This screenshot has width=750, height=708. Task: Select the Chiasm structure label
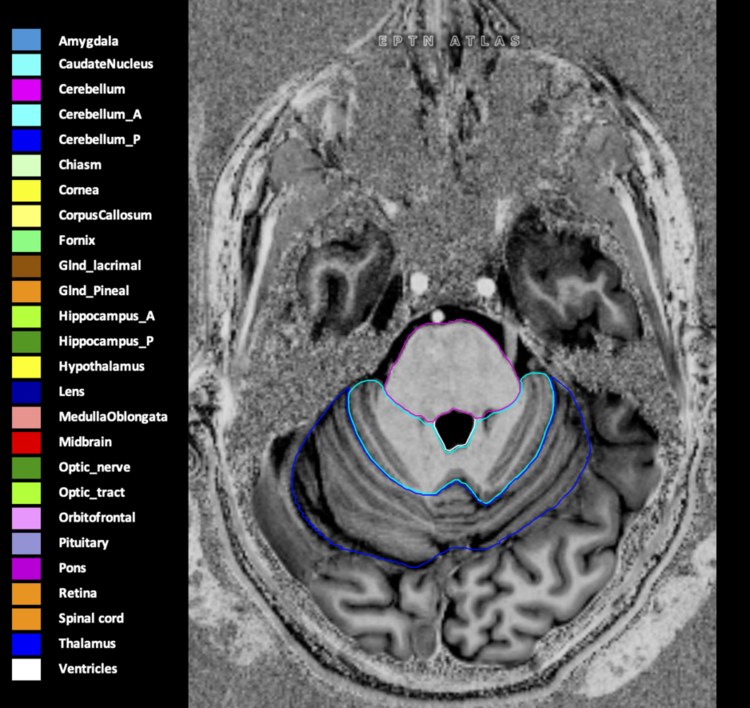[80, 165]
